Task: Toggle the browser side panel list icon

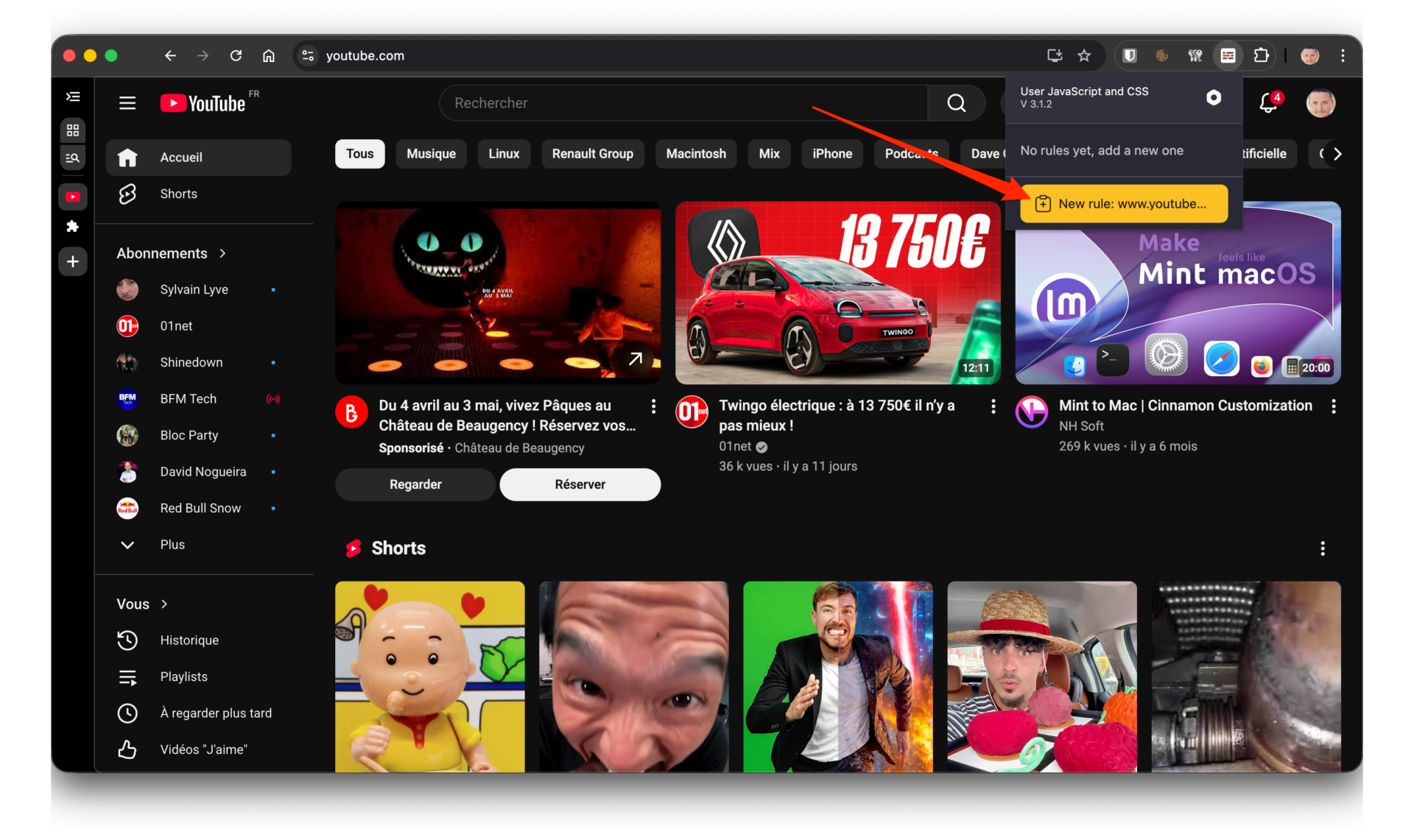Action: [73, 96]
